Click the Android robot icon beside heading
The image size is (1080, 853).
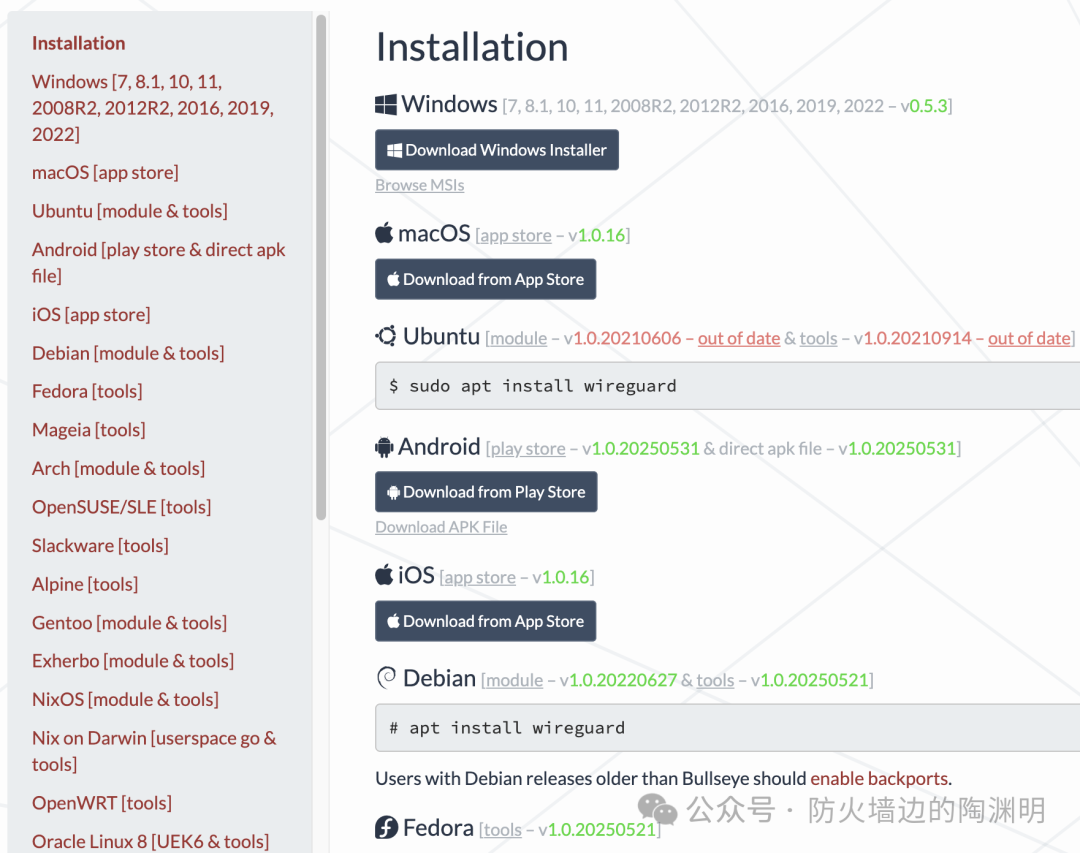point(384,447)
